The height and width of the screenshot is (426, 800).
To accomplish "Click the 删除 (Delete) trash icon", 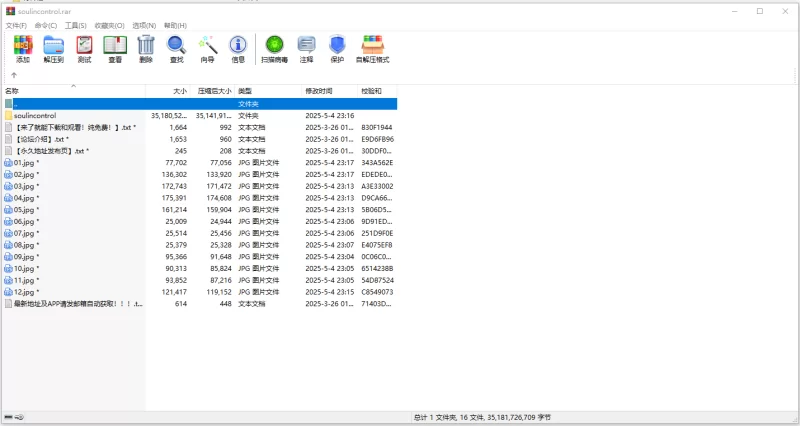I will (x=146, y=46).
